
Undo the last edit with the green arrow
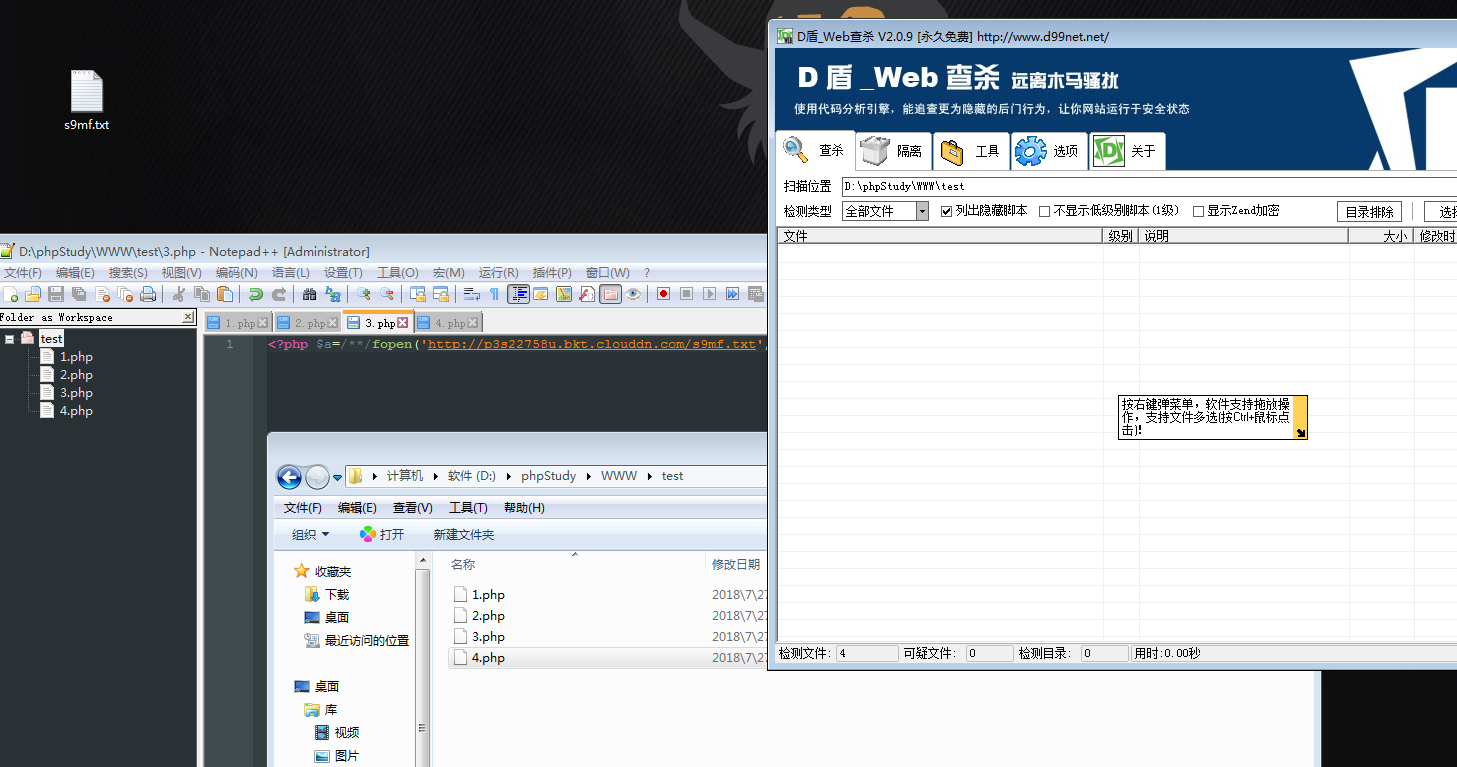255,294
